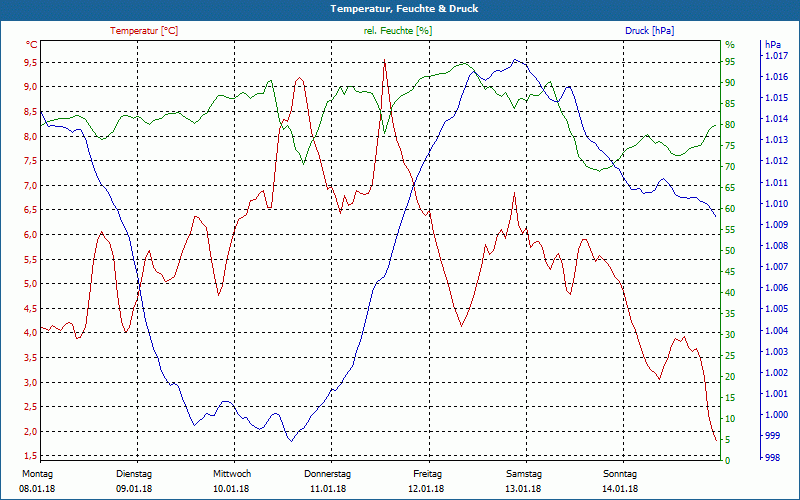Click the date '08.01.18'
This screenshot has width=800, height=500.
pyautogui.click(x=37, y=489)
